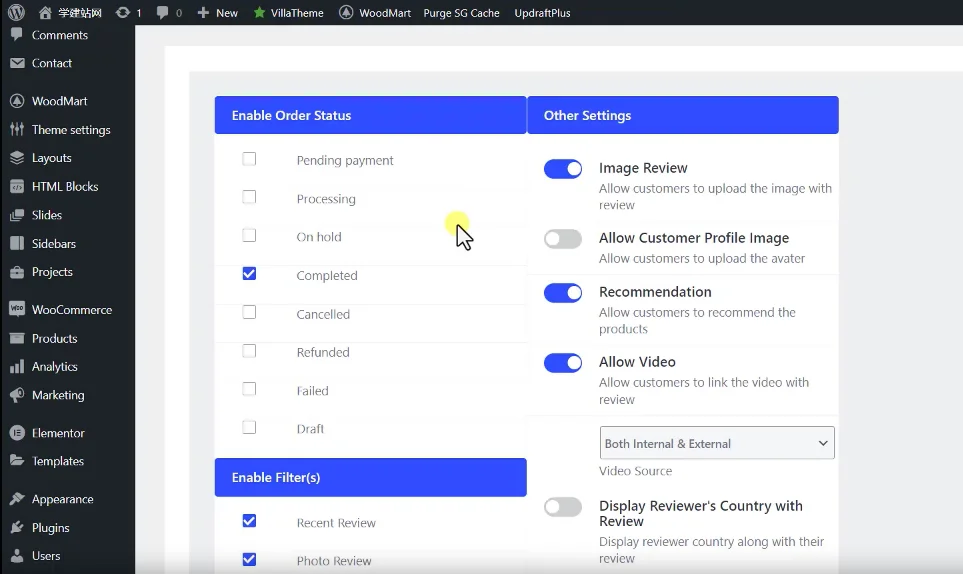
Task: Uncheck the Recent Review filter checkbox
Action: [x=249, y=521]
